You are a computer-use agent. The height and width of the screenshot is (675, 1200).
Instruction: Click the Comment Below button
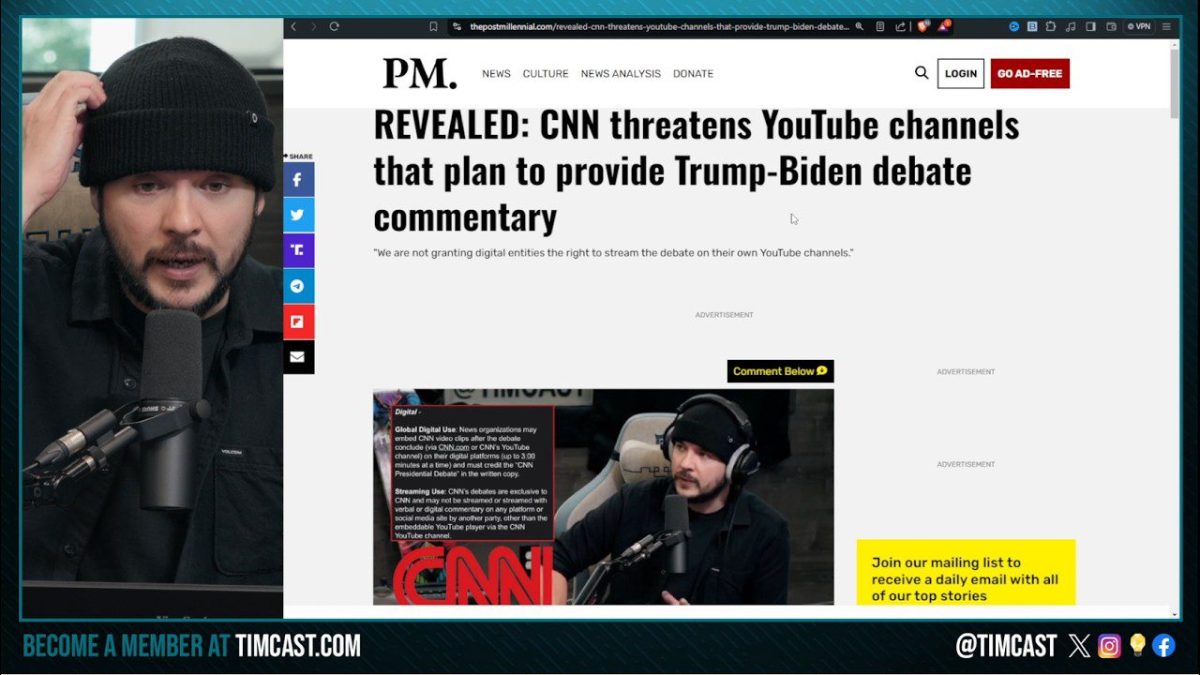[x=780, y=371]
